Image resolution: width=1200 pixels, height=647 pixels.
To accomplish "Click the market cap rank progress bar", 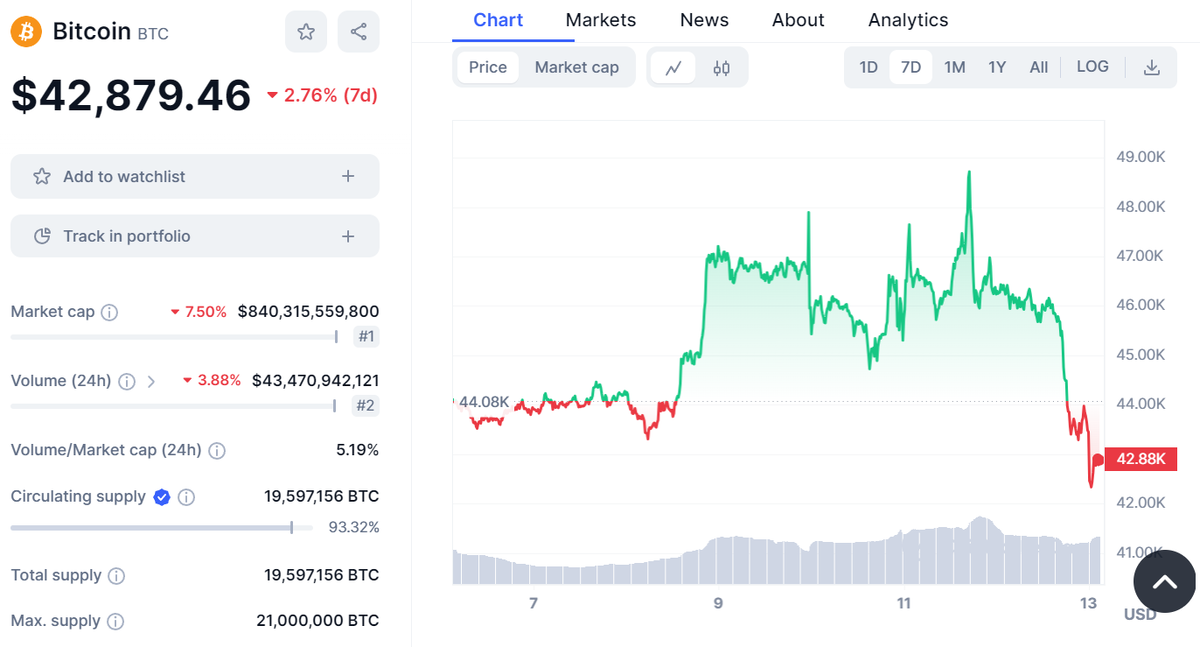I will (175, 337).
